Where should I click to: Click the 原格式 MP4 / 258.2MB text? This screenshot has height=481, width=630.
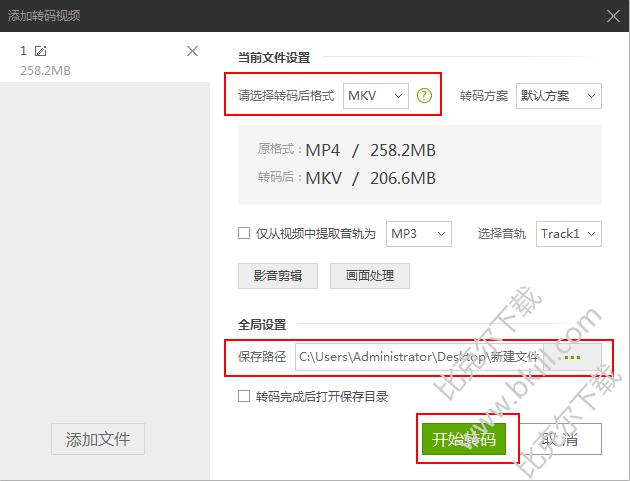347,150
